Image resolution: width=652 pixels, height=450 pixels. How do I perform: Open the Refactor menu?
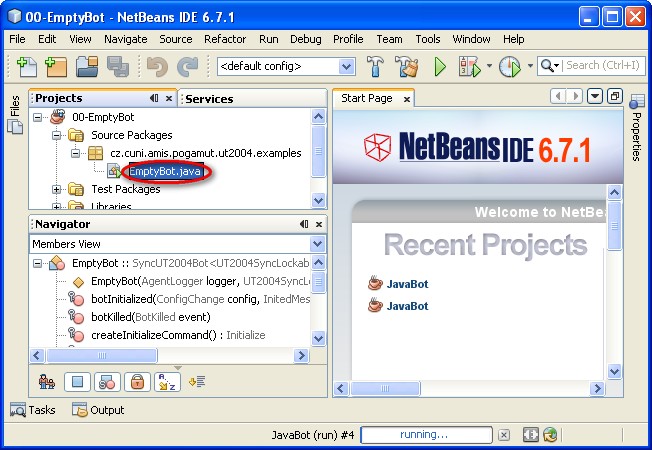coord(225,39)
